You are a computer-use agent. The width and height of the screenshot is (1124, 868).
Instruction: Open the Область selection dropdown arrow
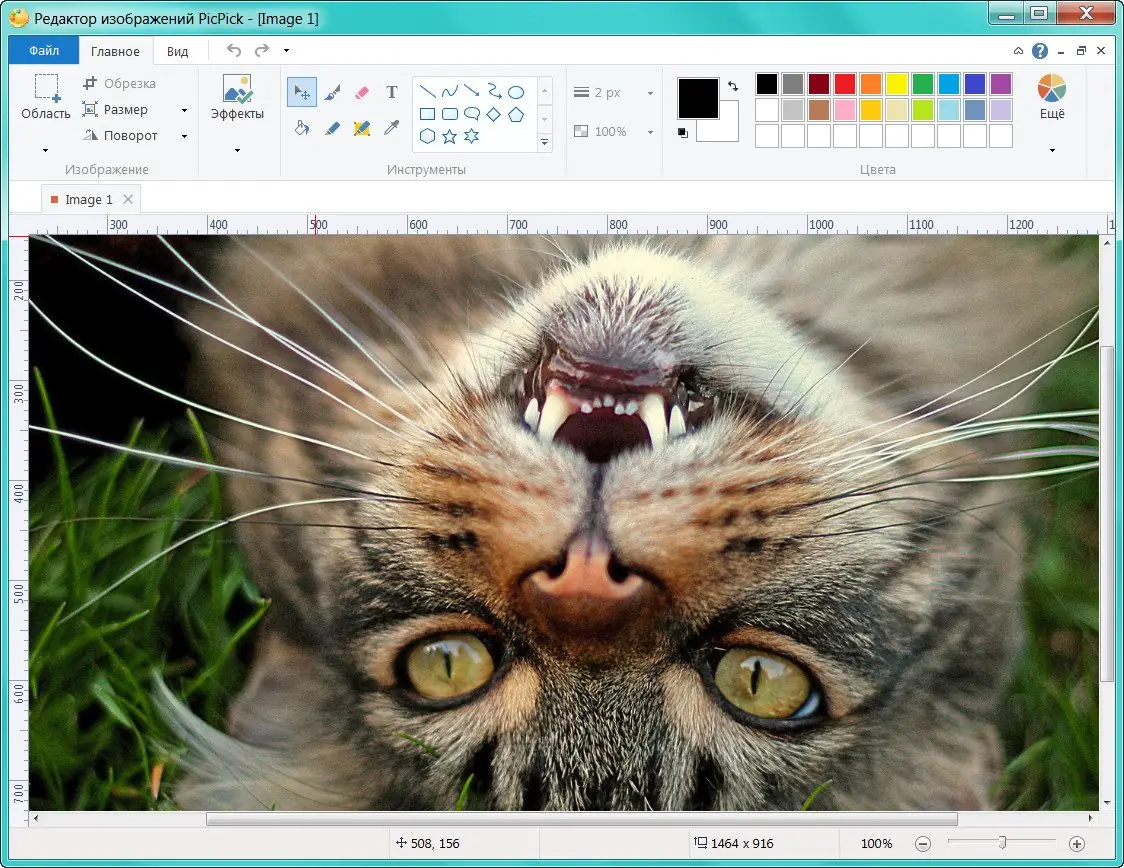(46, 151)
